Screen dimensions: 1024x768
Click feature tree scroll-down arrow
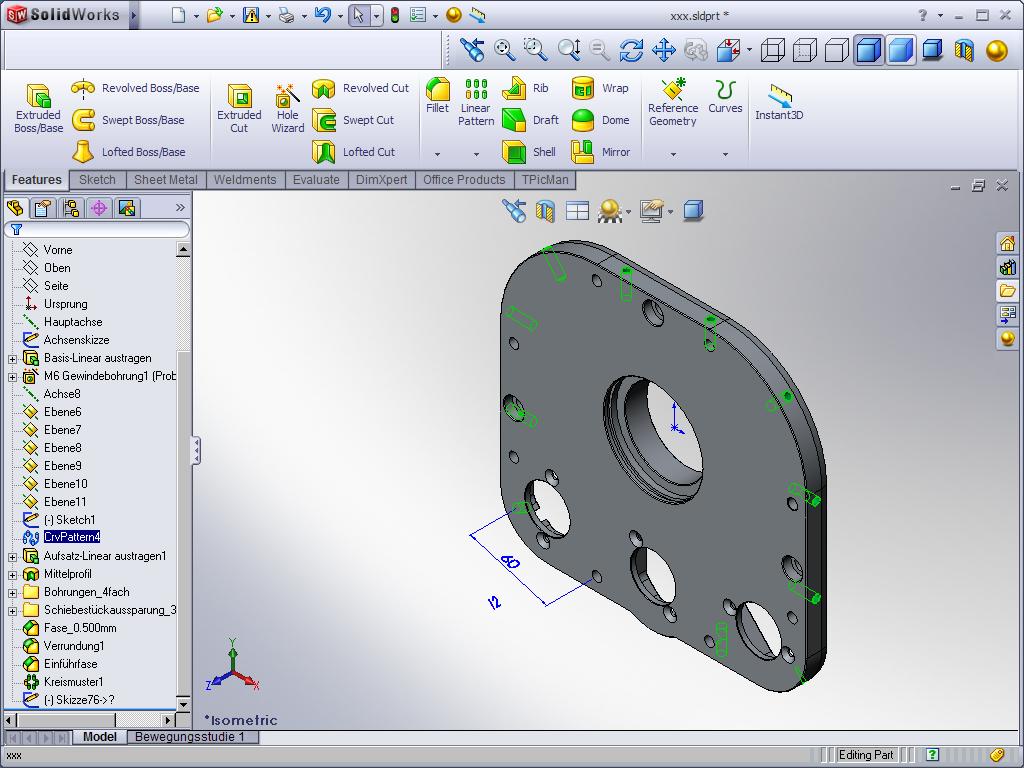click(184, 704)
